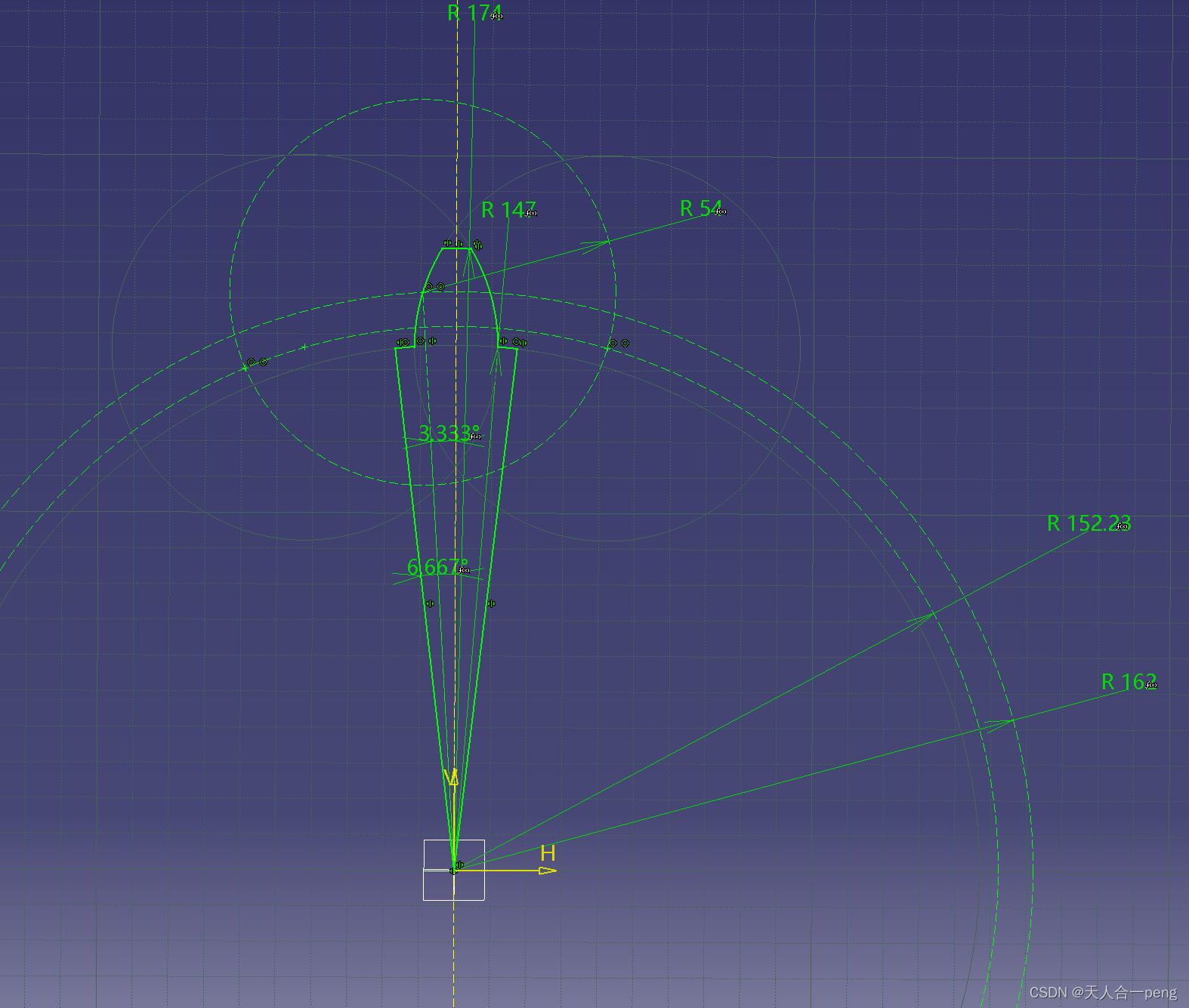Click the formula icon beside R 147
Viewport: 1189px width, 1008px height.
pyautogui.click(x=531, y=214)
